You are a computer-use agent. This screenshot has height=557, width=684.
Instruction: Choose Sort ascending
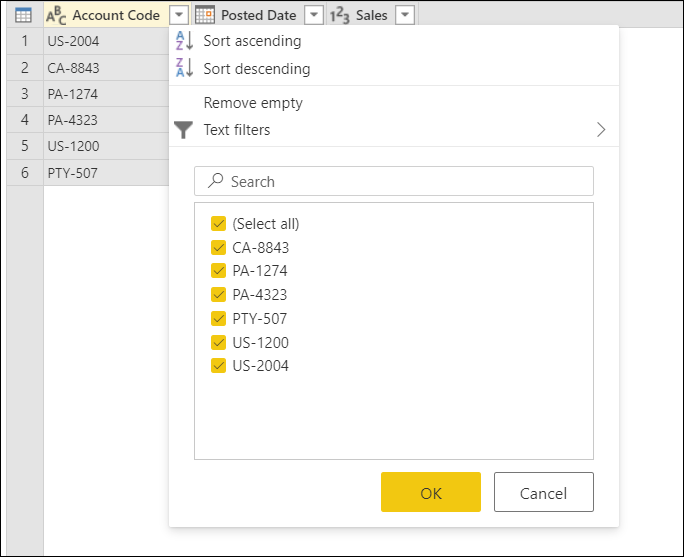[x=252, y=41]
